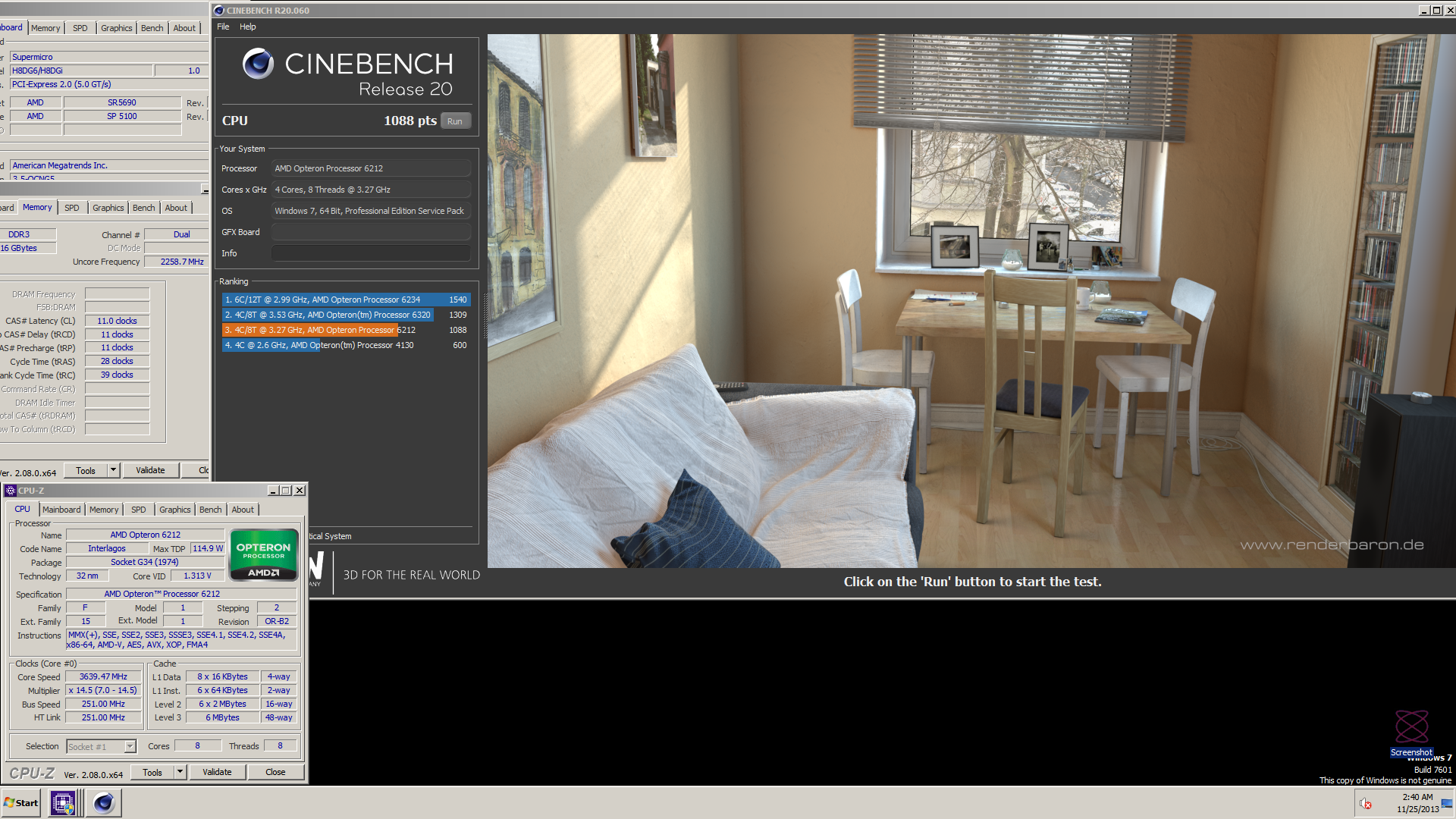Select Graphics tab in top CPU-Z window
1456x819 pixels.
click(117, 28)
